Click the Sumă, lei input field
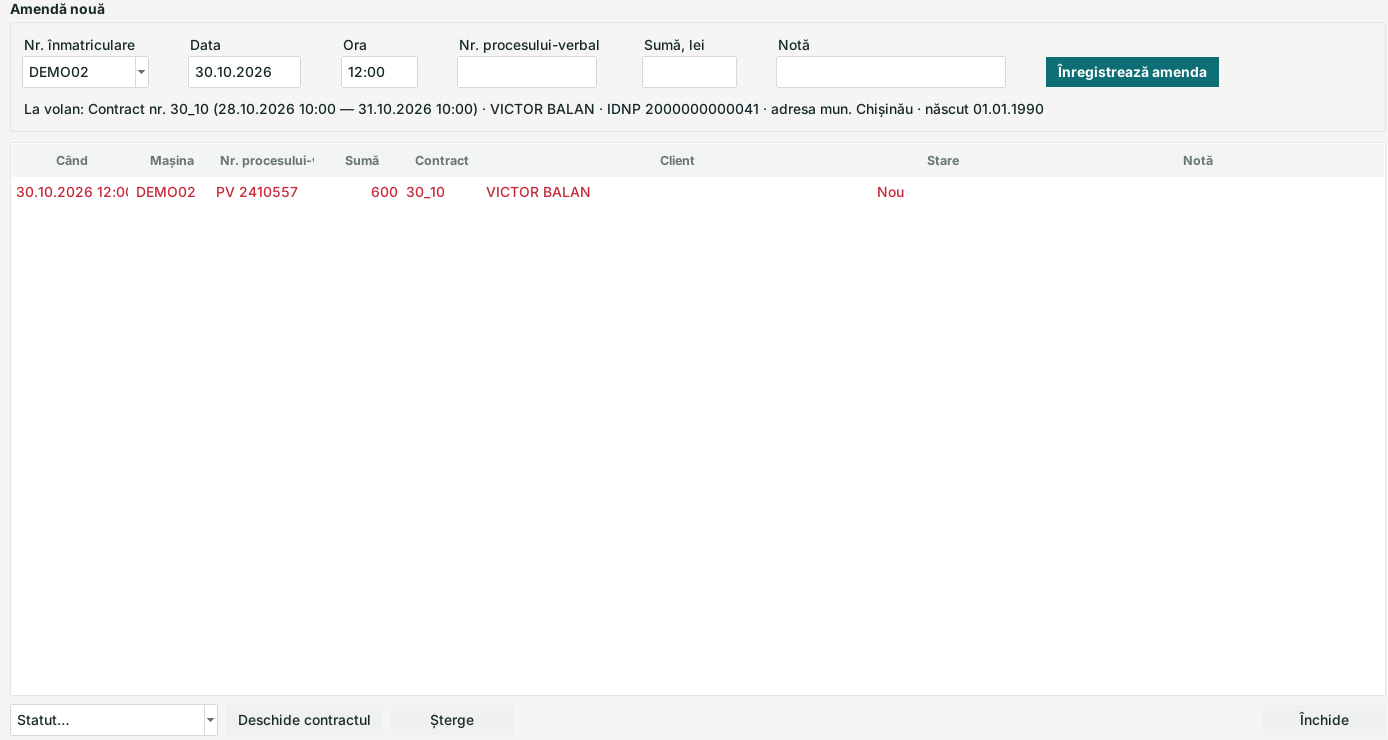 pos(689,72)
